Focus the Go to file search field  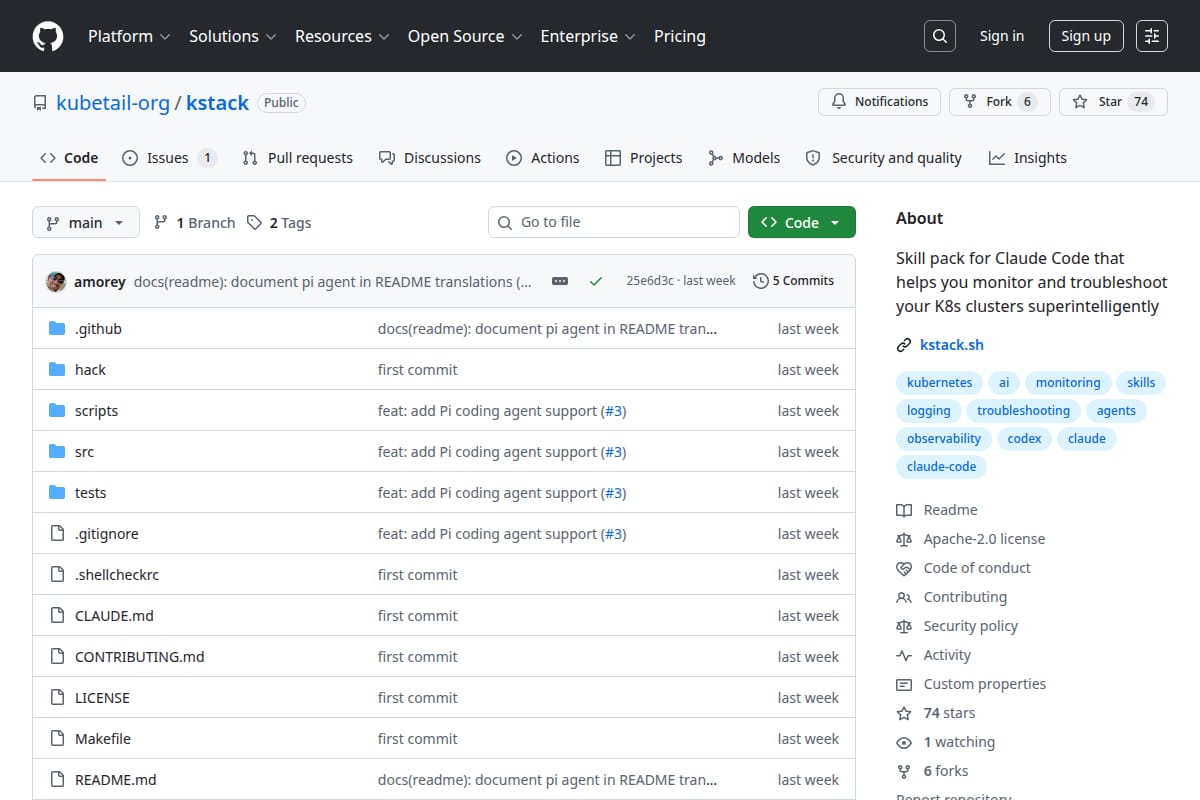(x=614, y=222)
